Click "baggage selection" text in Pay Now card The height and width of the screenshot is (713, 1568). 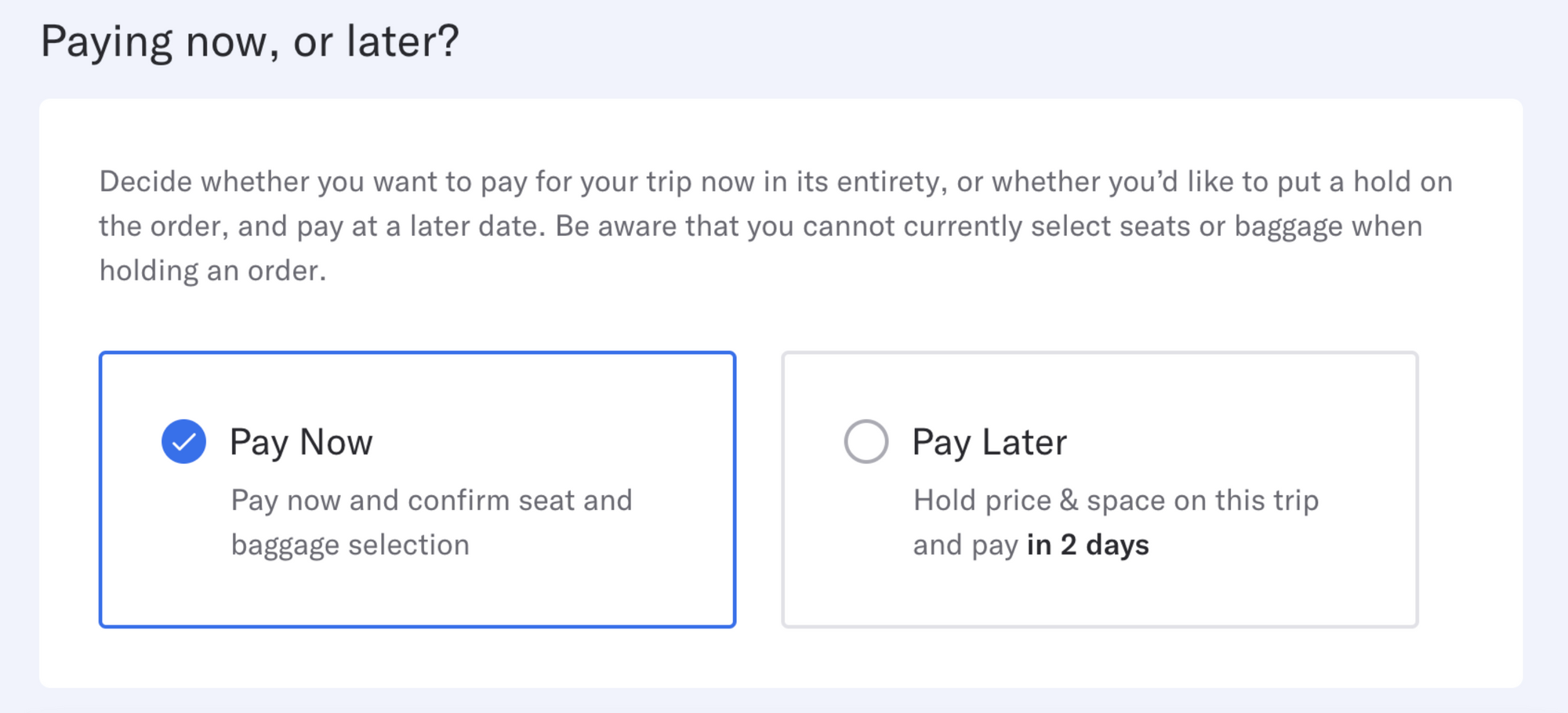click(350, 545)
